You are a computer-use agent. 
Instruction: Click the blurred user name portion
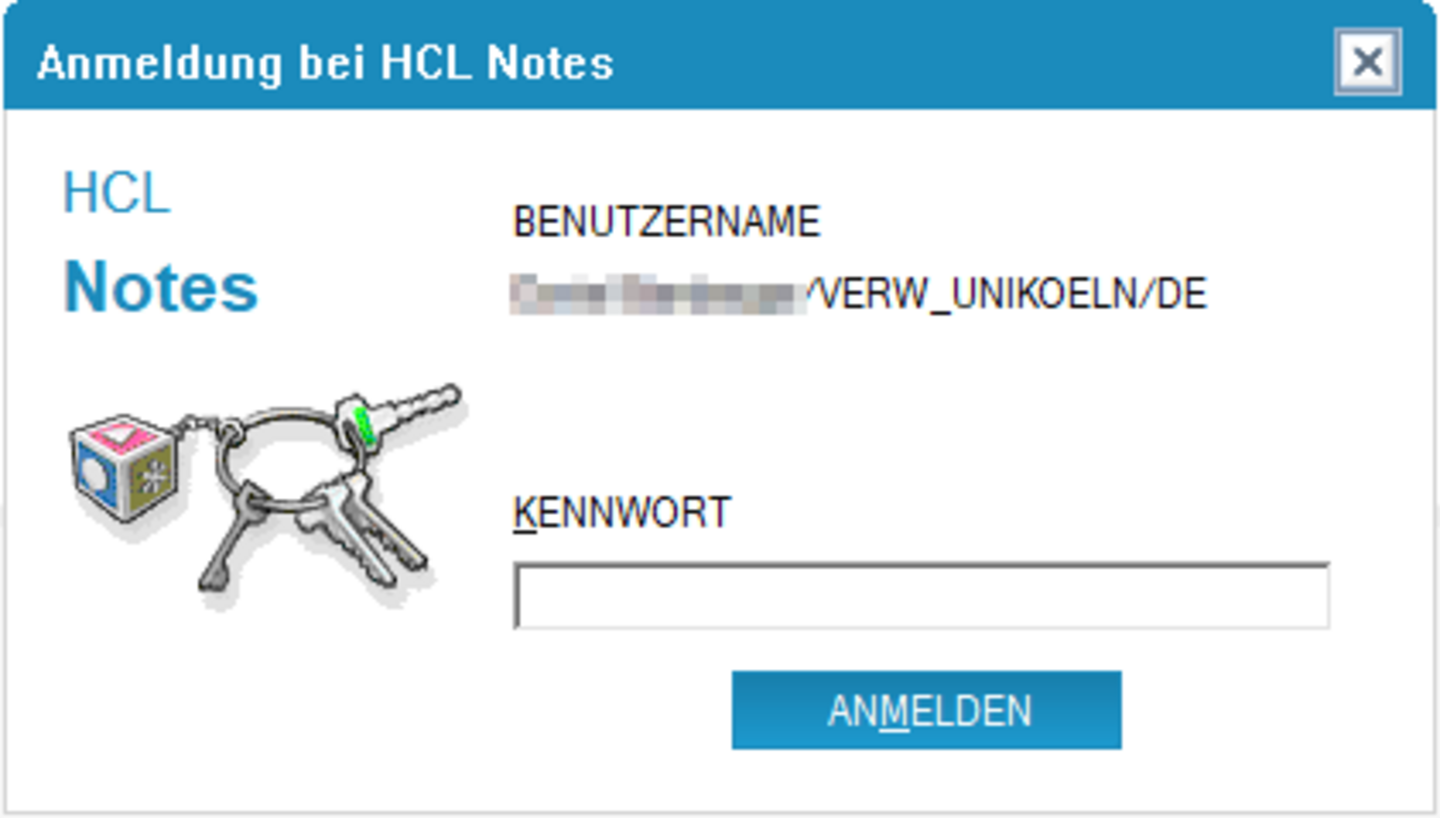(x=658, y=295)
